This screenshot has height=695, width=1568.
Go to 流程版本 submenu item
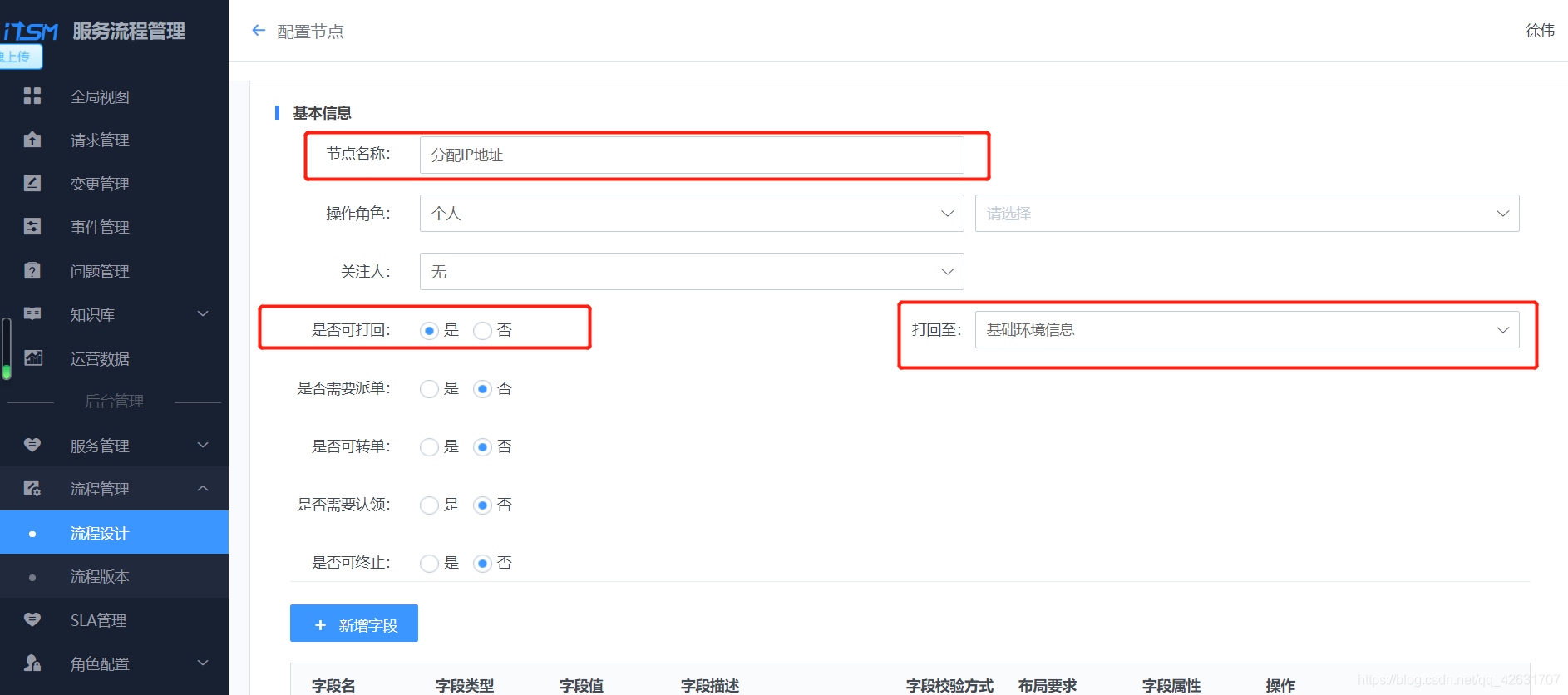click(x=114, y=576)
